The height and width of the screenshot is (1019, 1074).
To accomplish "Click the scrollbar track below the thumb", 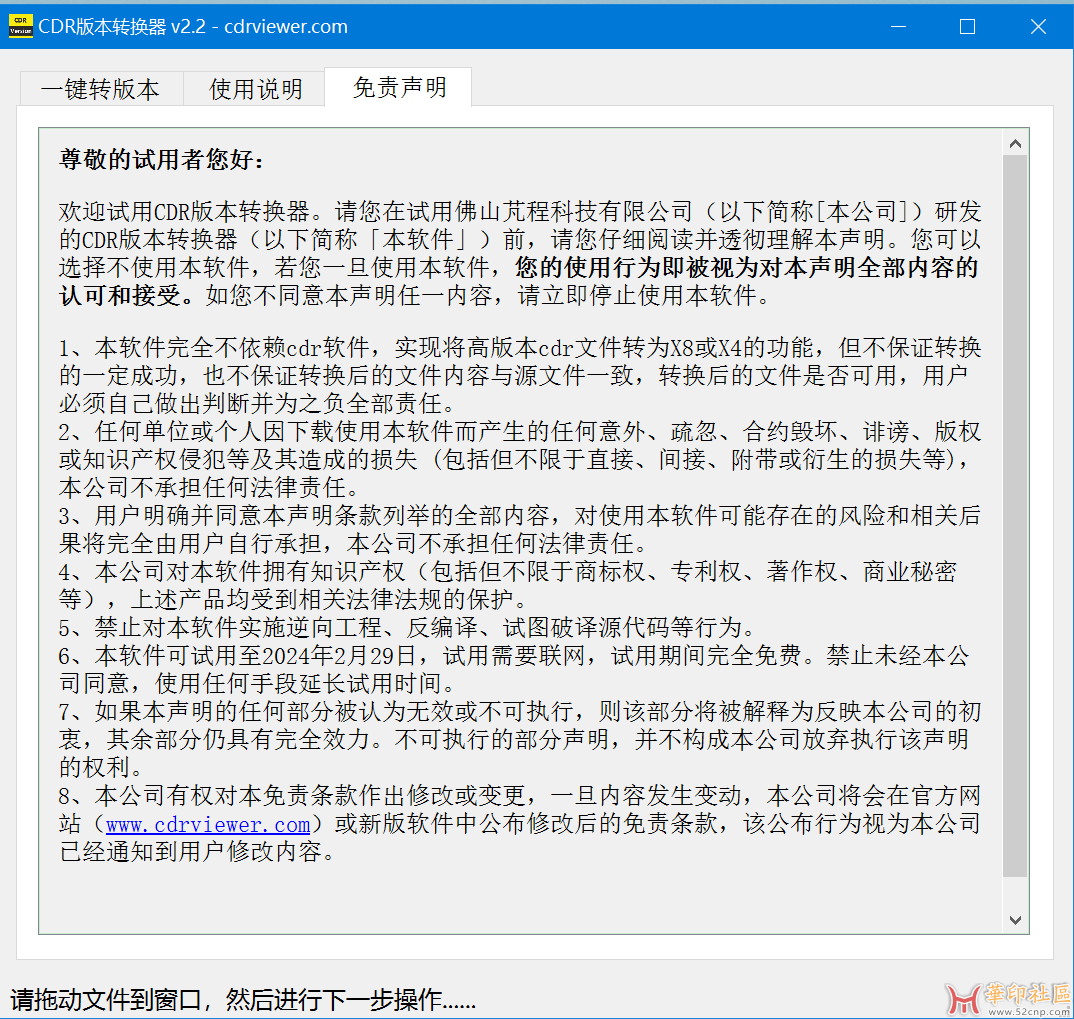I will pyautogui.click(x=1015, y=892).
